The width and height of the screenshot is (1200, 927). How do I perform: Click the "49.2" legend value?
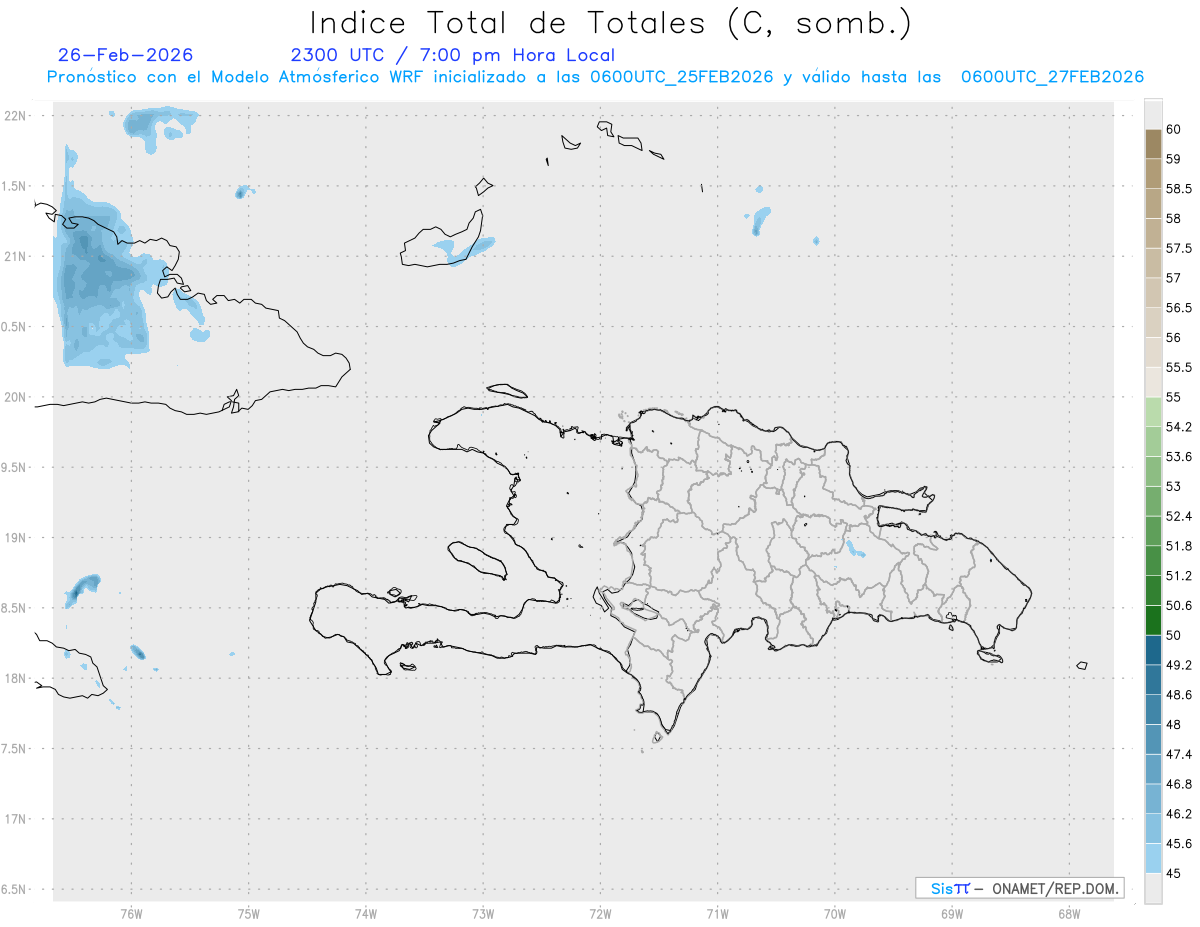click(1178, 665)
